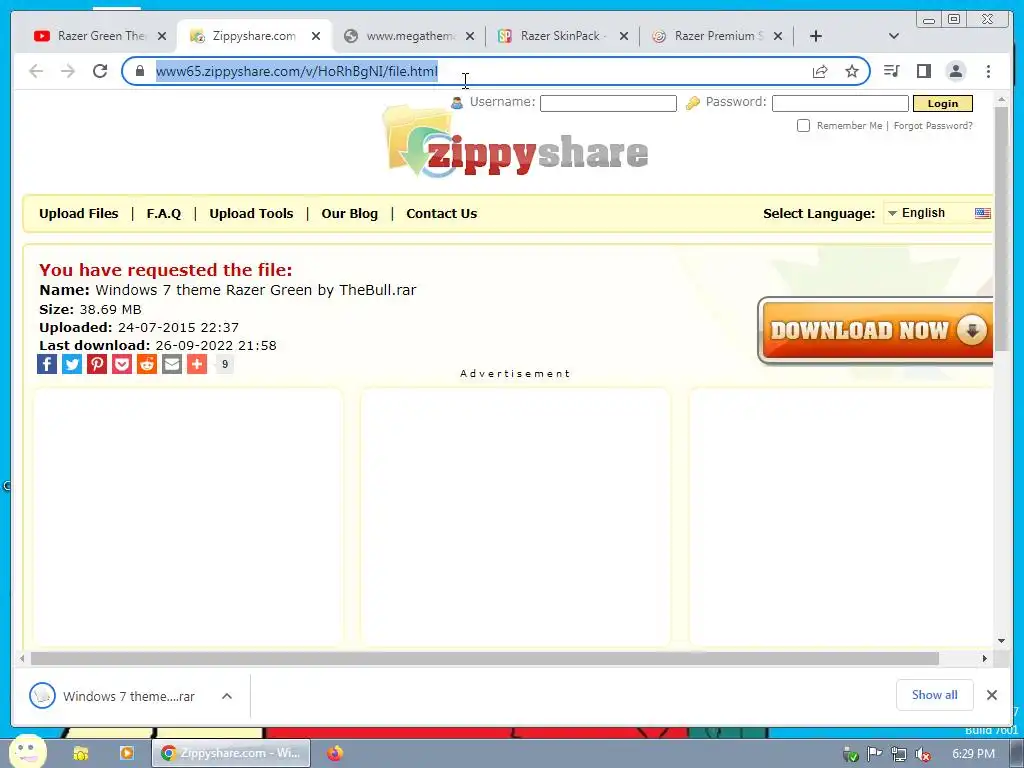
Task: Open the Contact Us page
Action: click(x=441, y=214)
